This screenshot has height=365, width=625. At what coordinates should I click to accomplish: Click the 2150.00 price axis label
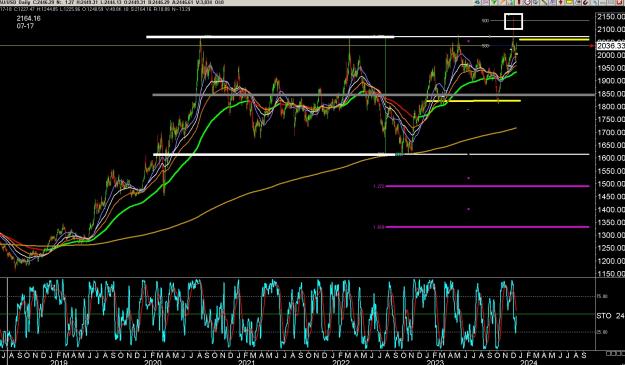(x=611, y=17)
